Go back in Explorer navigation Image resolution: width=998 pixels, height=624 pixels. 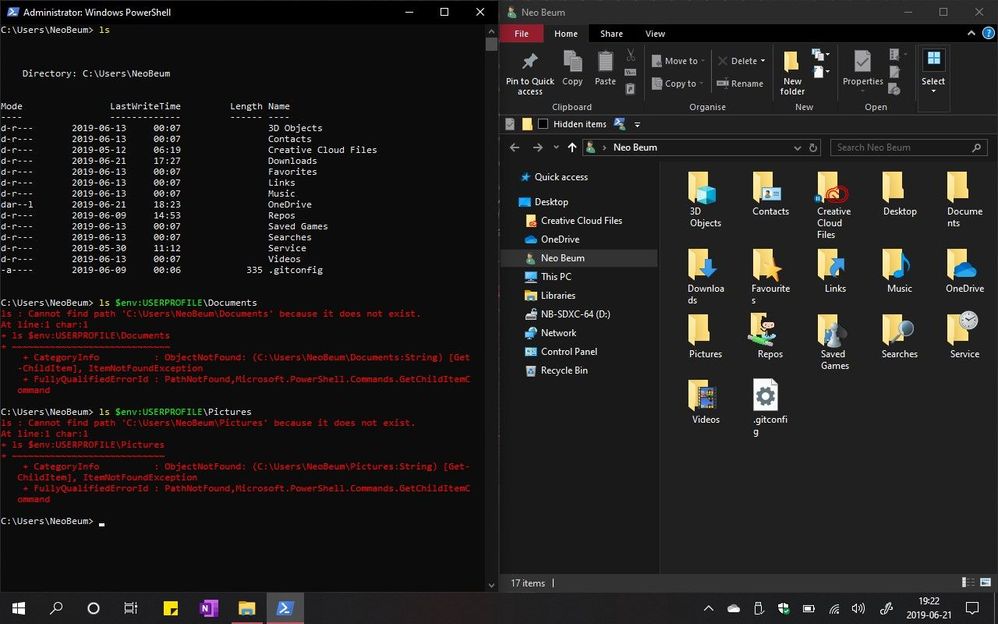click(x=514, y=148)
